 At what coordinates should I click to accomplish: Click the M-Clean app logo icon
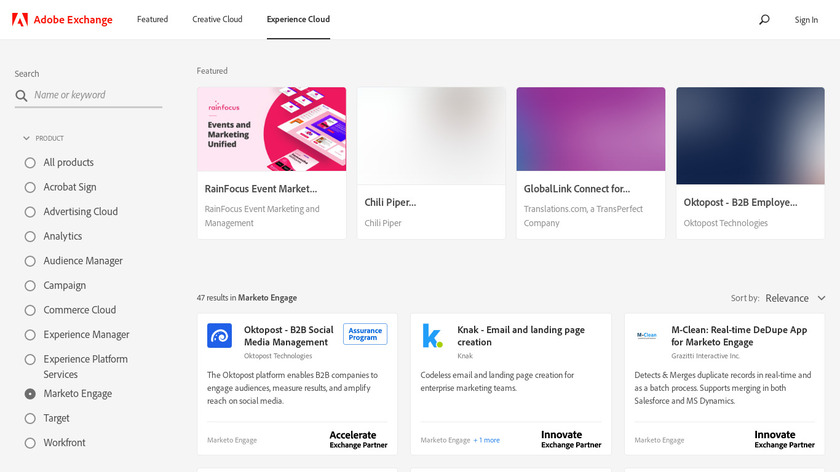[x=647, y=335]
